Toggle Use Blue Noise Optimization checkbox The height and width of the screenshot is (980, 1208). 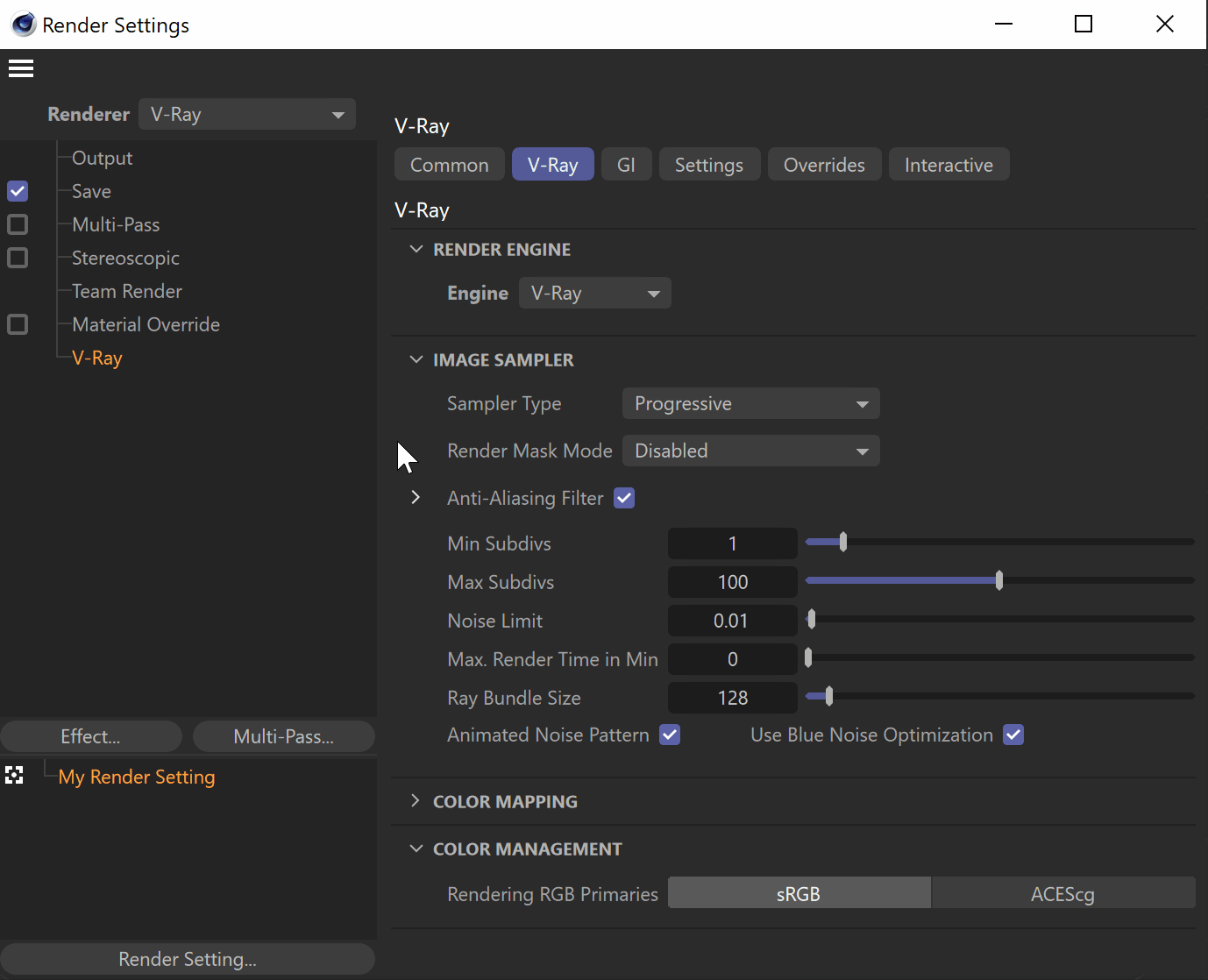[1013, 735]
